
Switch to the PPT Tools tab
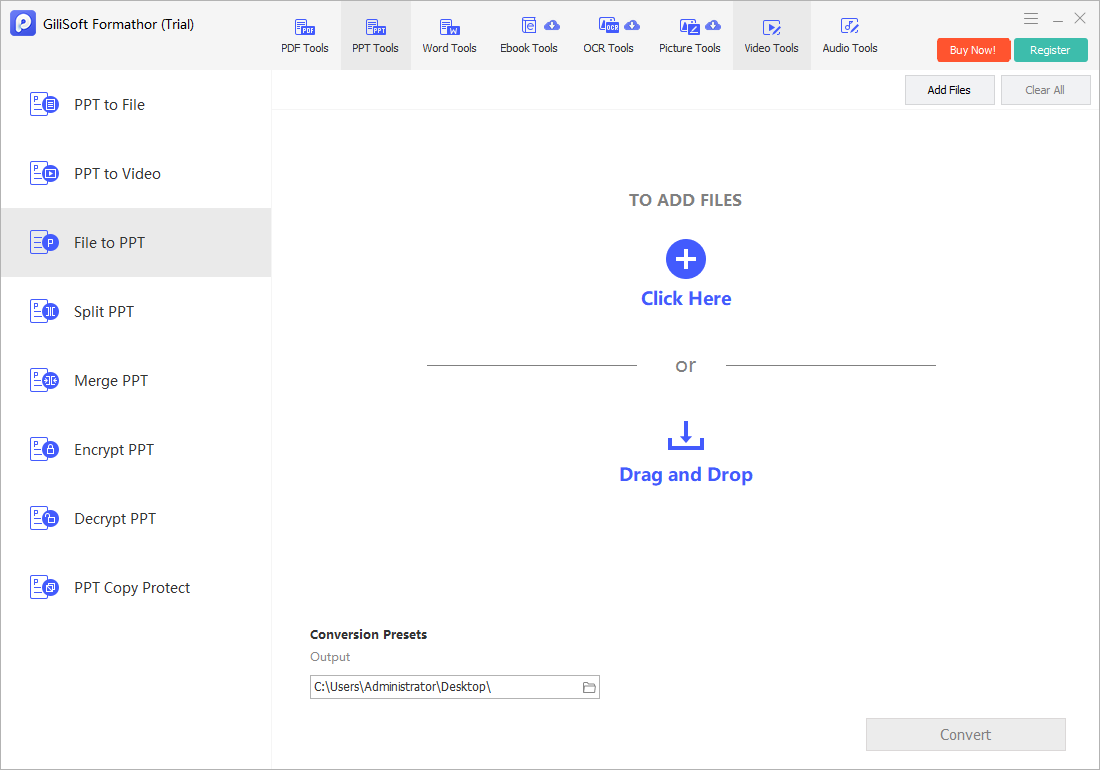pos(375,36)
